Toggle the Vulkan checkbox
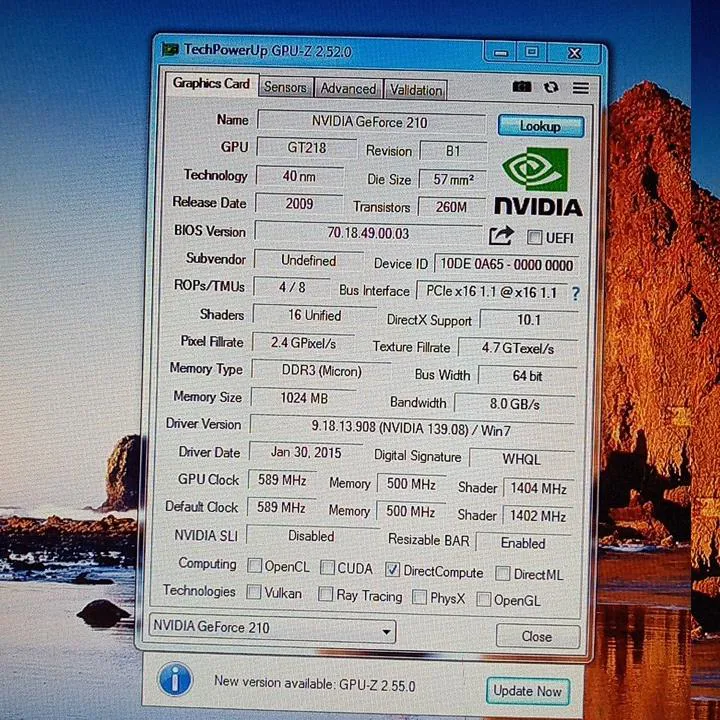Screen dimensions: 720x720 coord(253,591)
